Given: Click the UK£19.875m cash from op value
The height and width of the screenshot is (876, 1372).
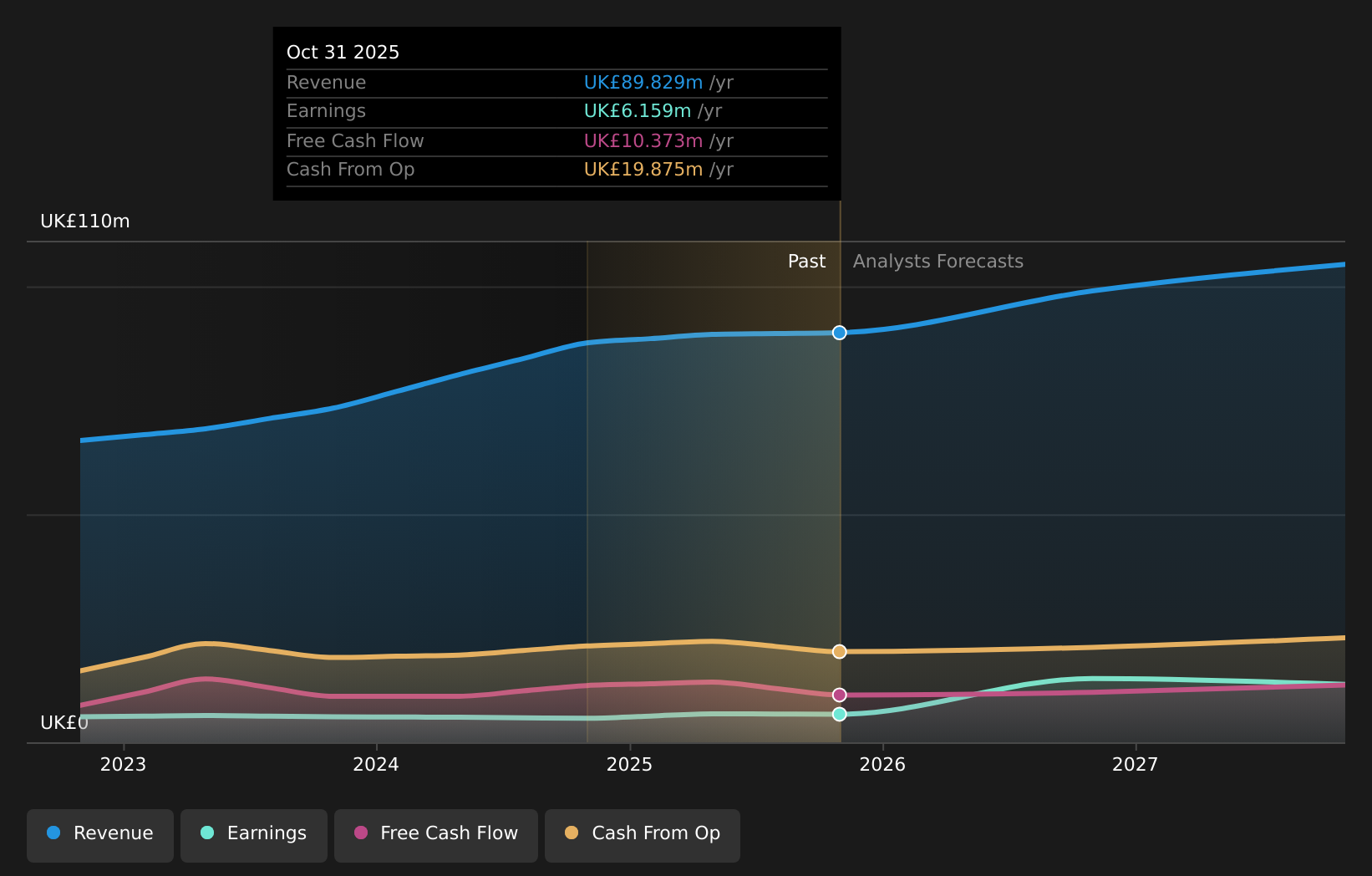Looking at the screenshot, I should 643,169.
